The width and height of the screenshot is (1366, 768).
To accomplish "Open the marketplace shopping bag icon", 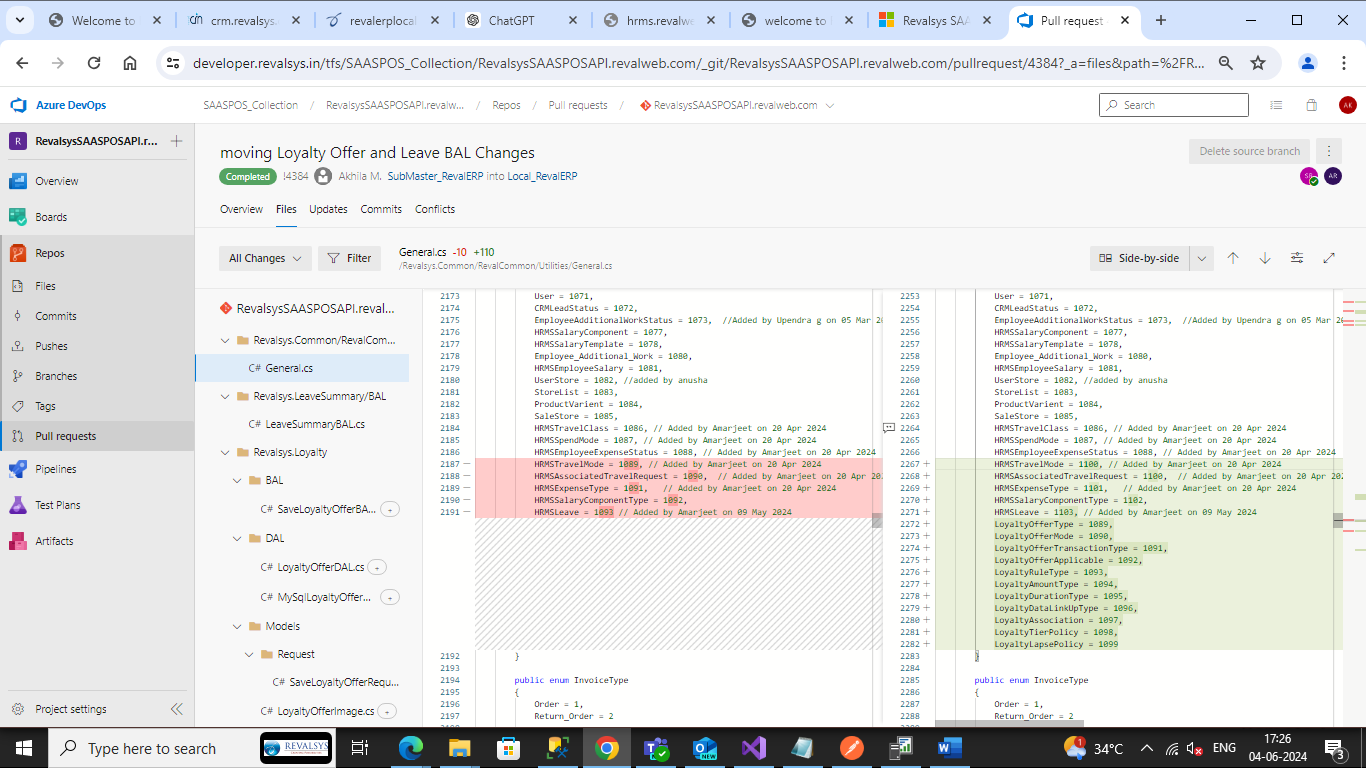I will click(1311, 105).
